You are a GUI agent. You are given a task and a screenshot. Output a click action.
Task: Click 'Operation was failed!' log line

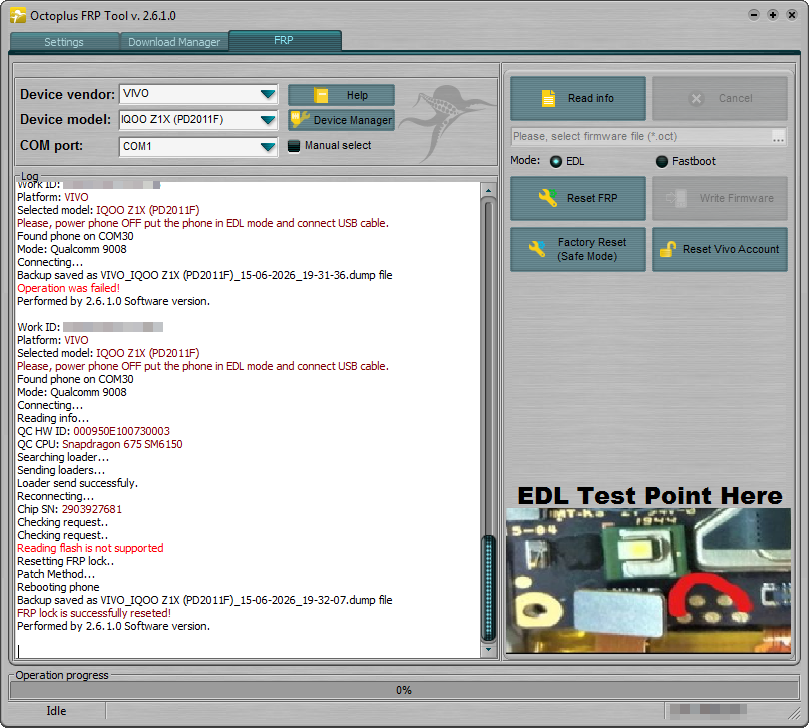tap(69, 288)
